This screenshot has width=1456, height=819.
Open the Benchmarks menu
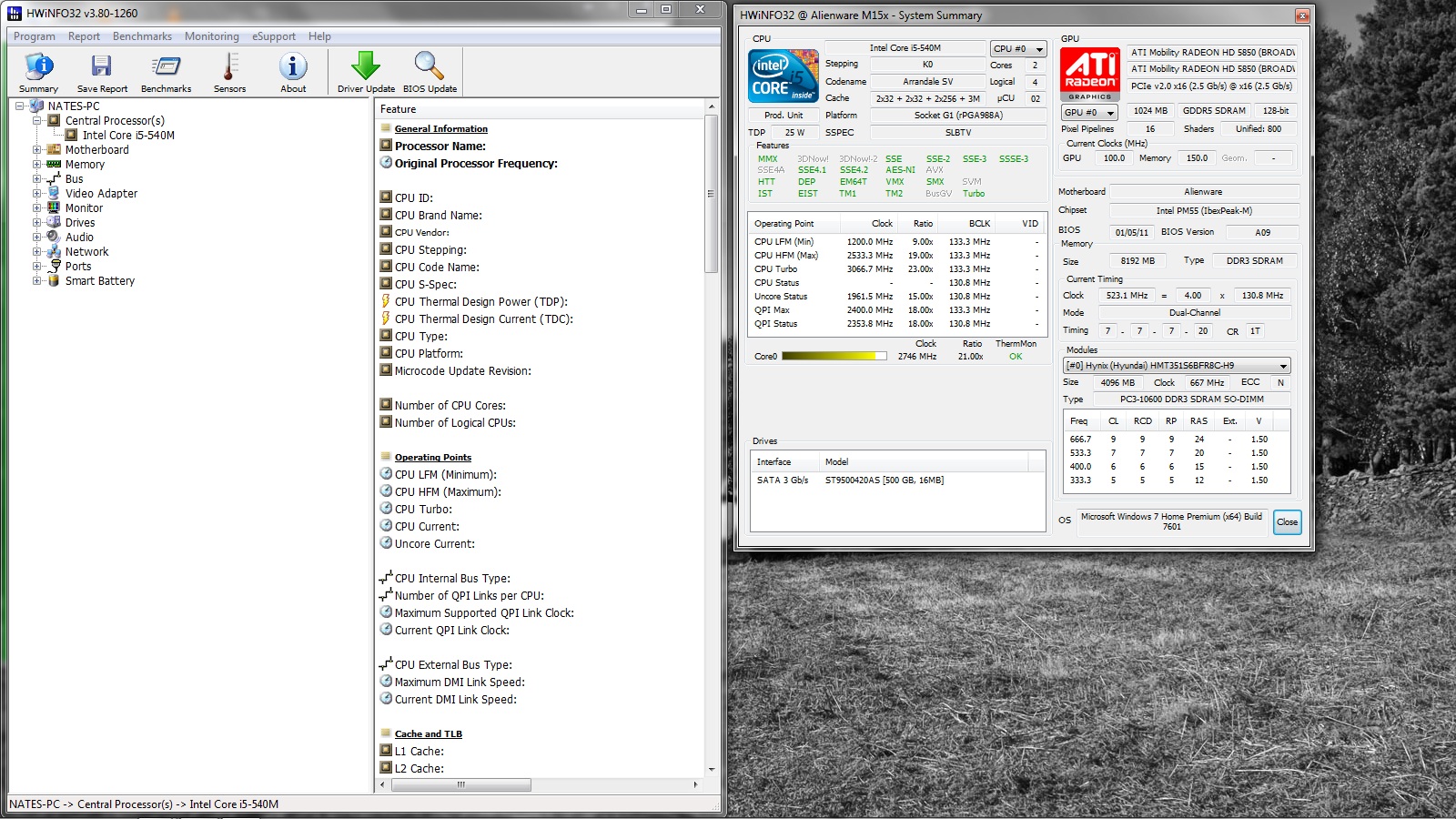pyautogui.click(x=142, y=36)
